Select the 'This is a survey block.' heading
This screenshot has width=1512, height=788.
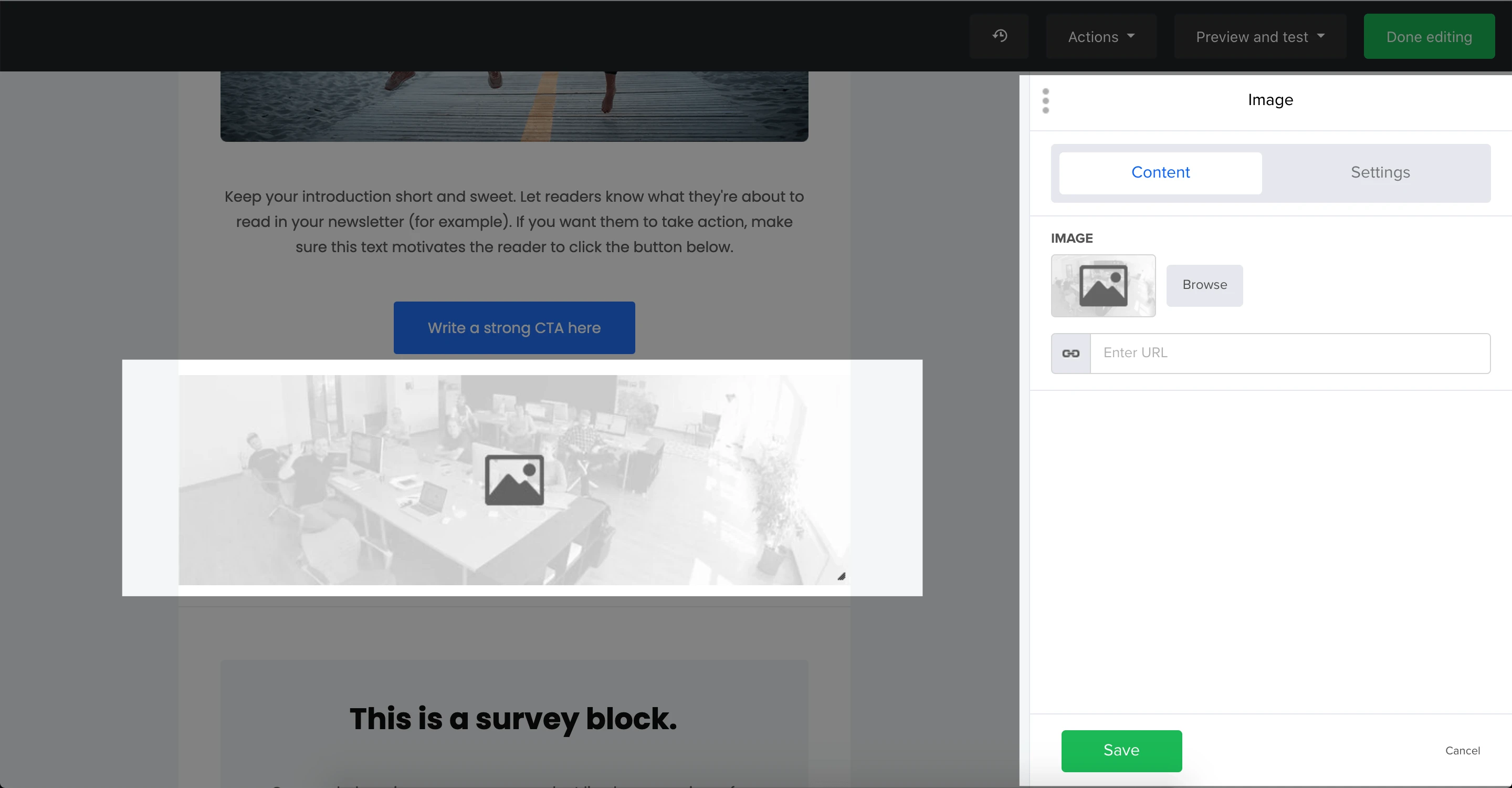coord(513,719)
